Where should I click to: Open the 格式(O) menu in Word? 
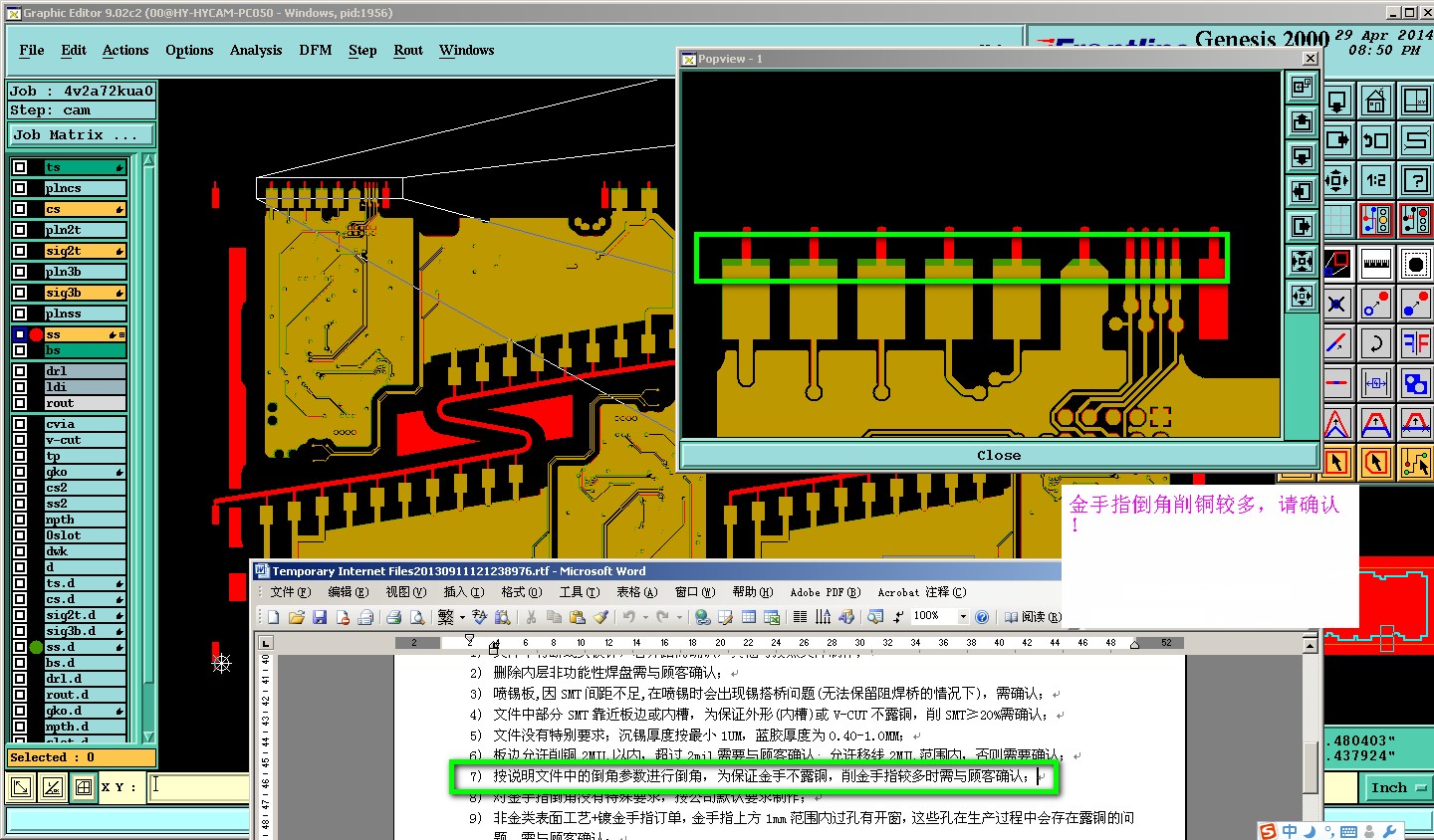tap(522, 592)
